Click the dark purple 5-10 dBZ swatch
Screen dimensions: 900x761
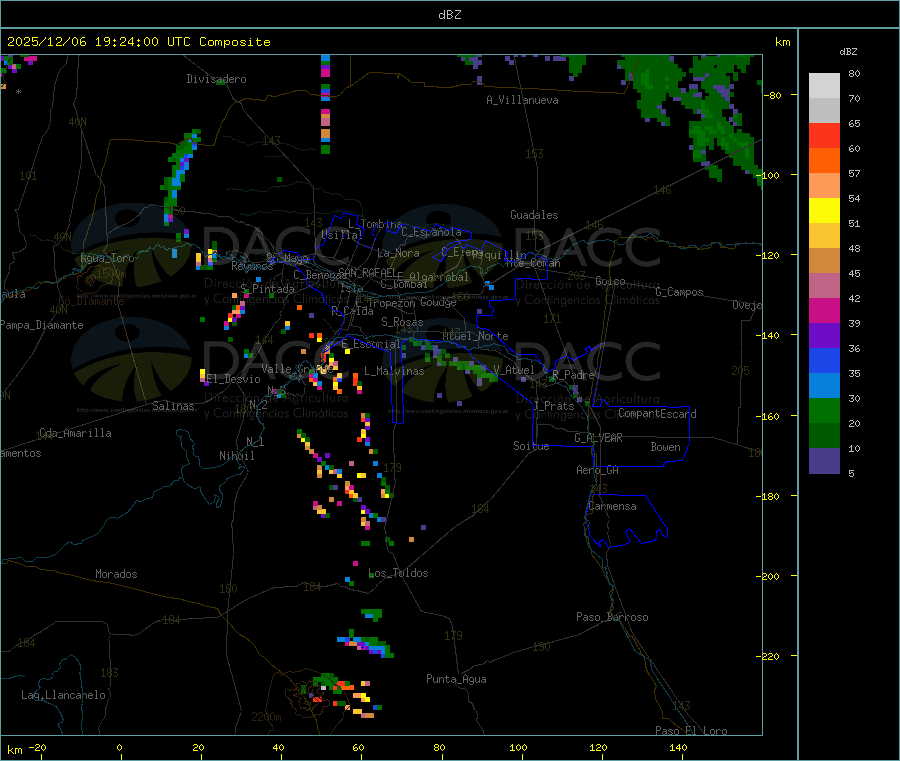[x=824, y=461]
